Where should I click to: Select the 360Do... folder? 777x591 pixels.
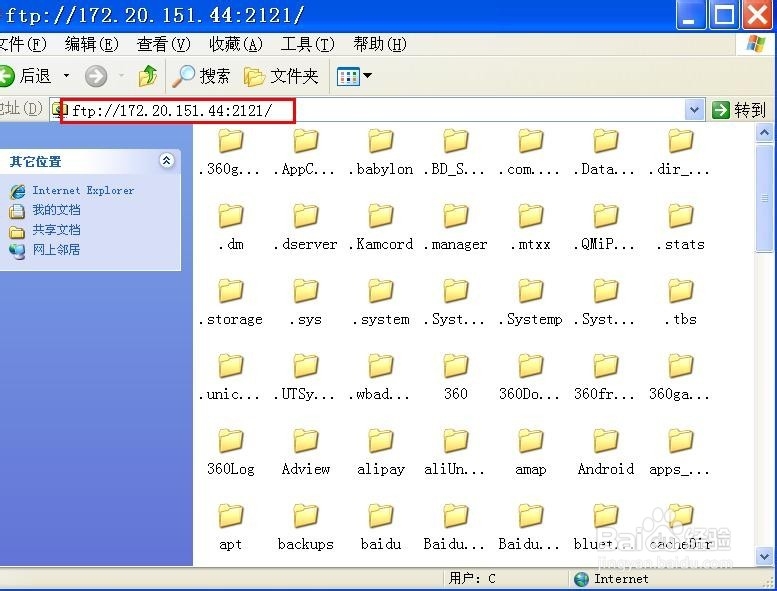[530, 376]
